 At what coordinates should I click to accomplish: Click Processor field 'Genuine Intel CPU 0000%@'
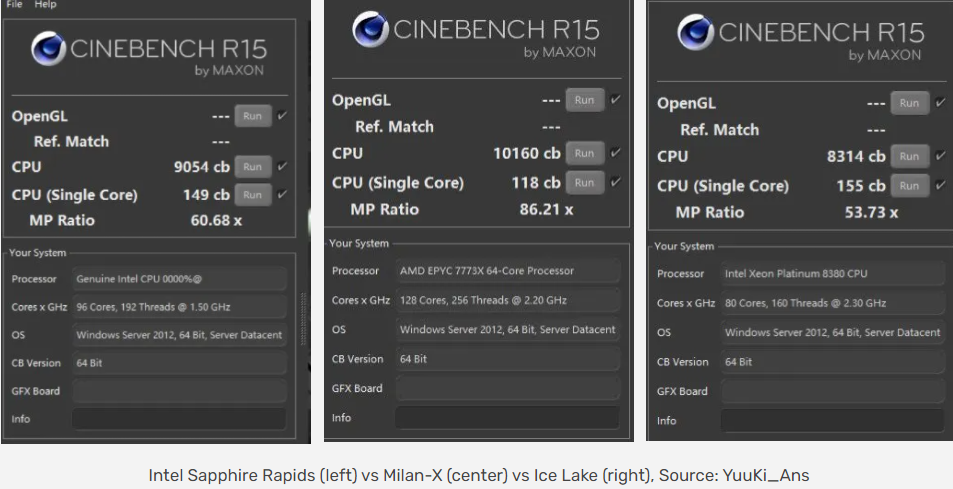[x=179, y=279]
